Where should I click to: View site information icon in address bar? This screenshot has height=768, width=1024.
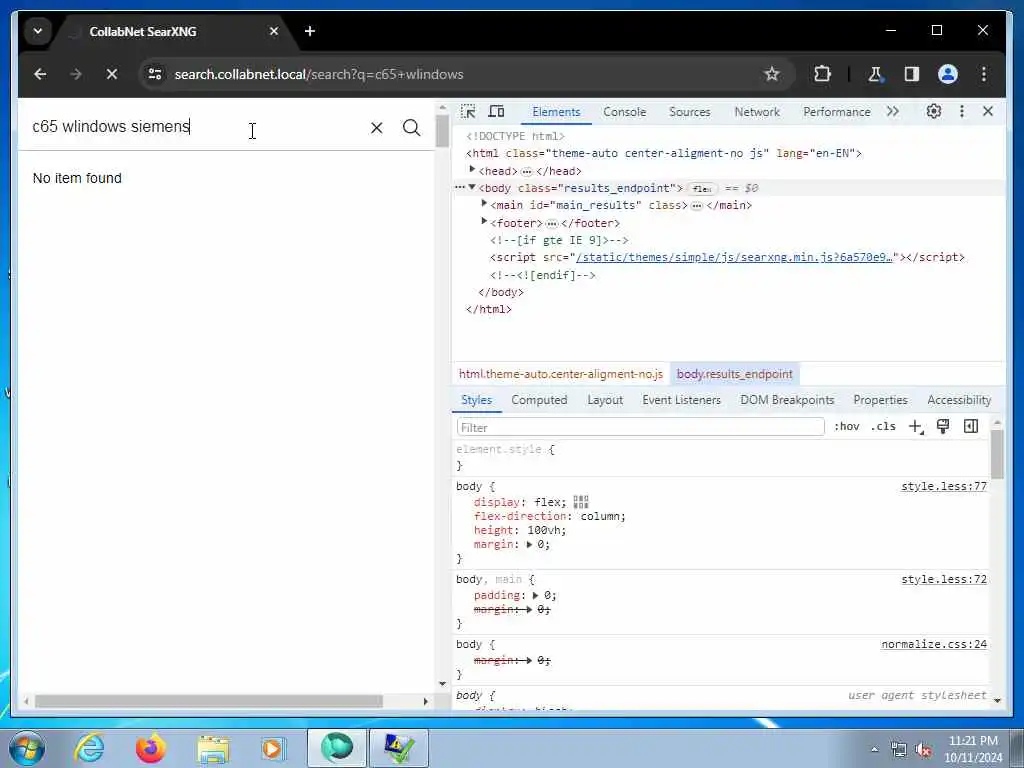pyautogui.click(x=155, y=74)
